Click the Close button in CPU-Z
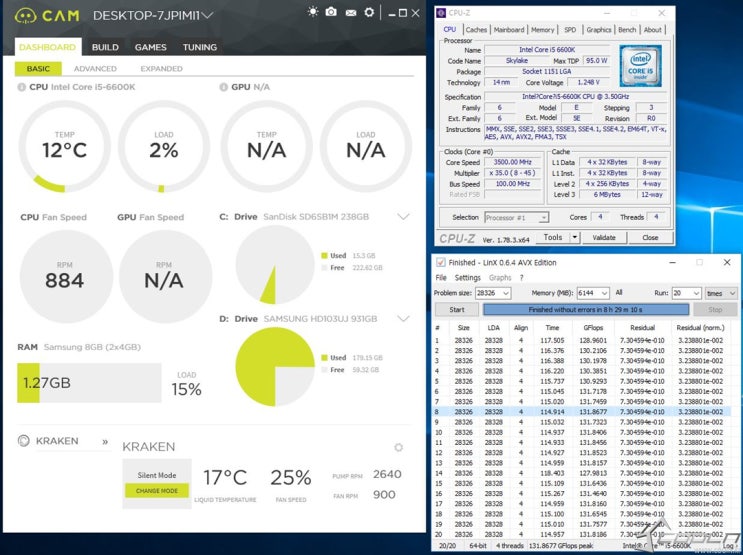The height and width of the screenshot is (555, 743). point(650,237)
